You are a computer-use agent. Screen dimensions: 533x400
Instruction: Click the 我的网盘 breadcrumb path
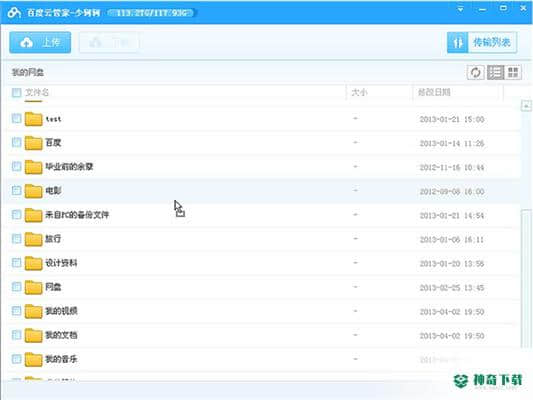28,72
